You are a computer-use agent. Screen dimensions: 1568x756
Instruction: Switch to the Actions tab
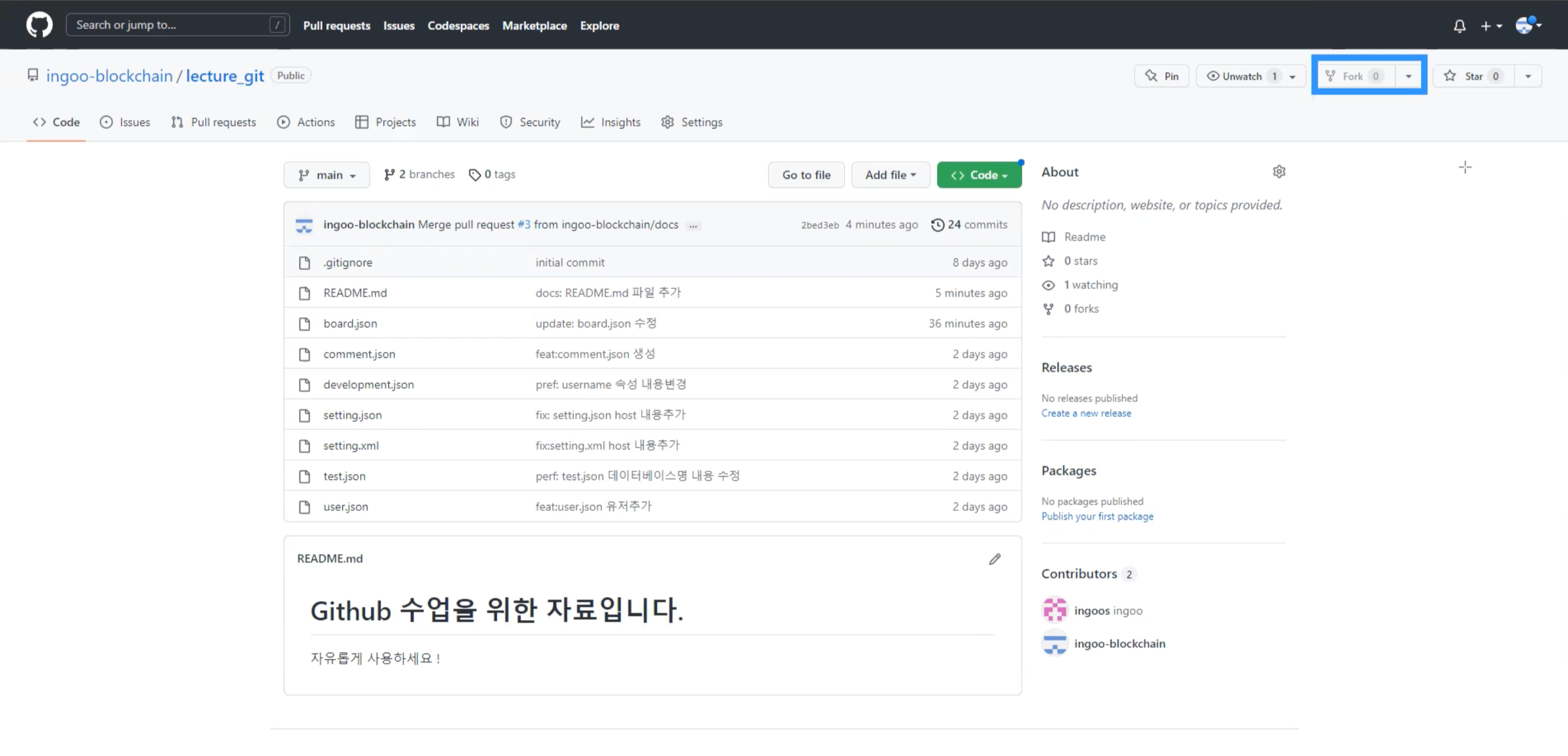click(306, 122)
